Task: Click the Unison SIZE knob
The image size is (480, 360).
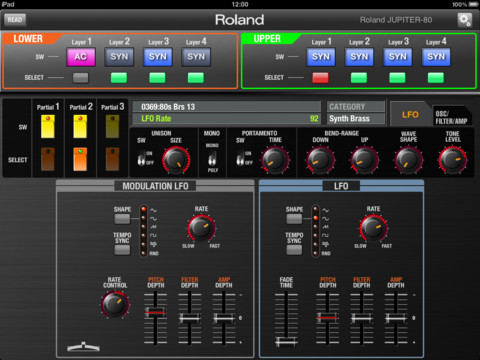Action: 176,160
